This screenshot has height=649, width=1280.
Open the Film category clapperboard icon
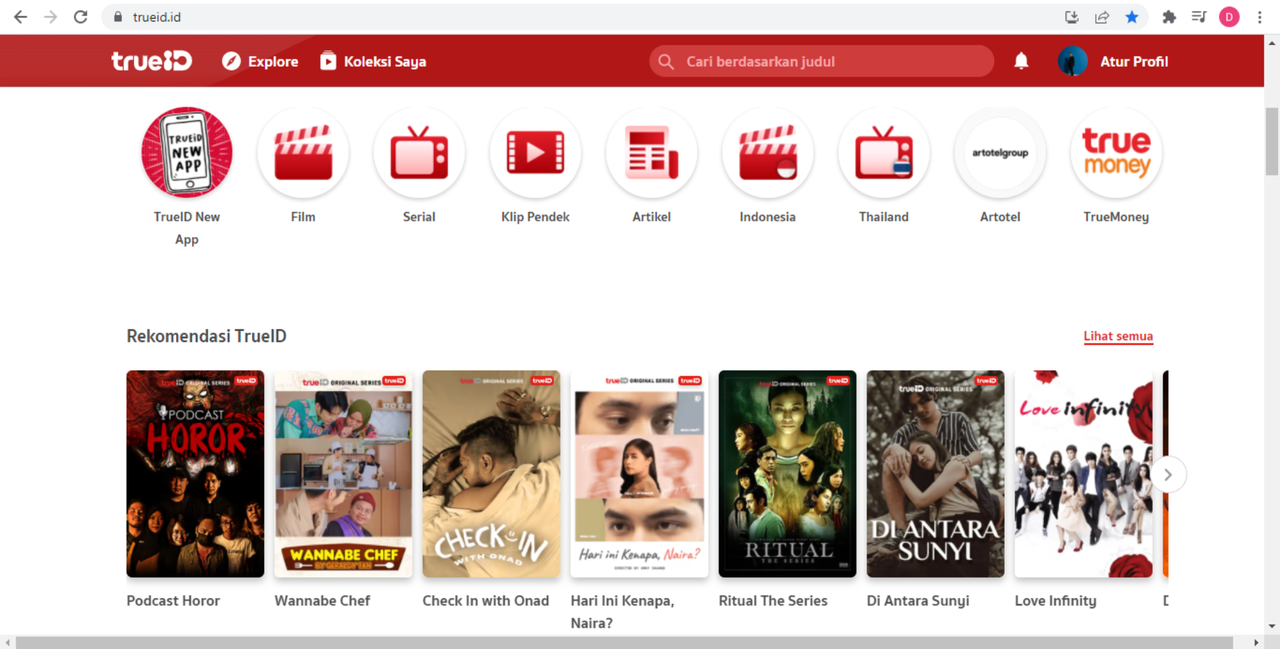[x=303, y=153]
